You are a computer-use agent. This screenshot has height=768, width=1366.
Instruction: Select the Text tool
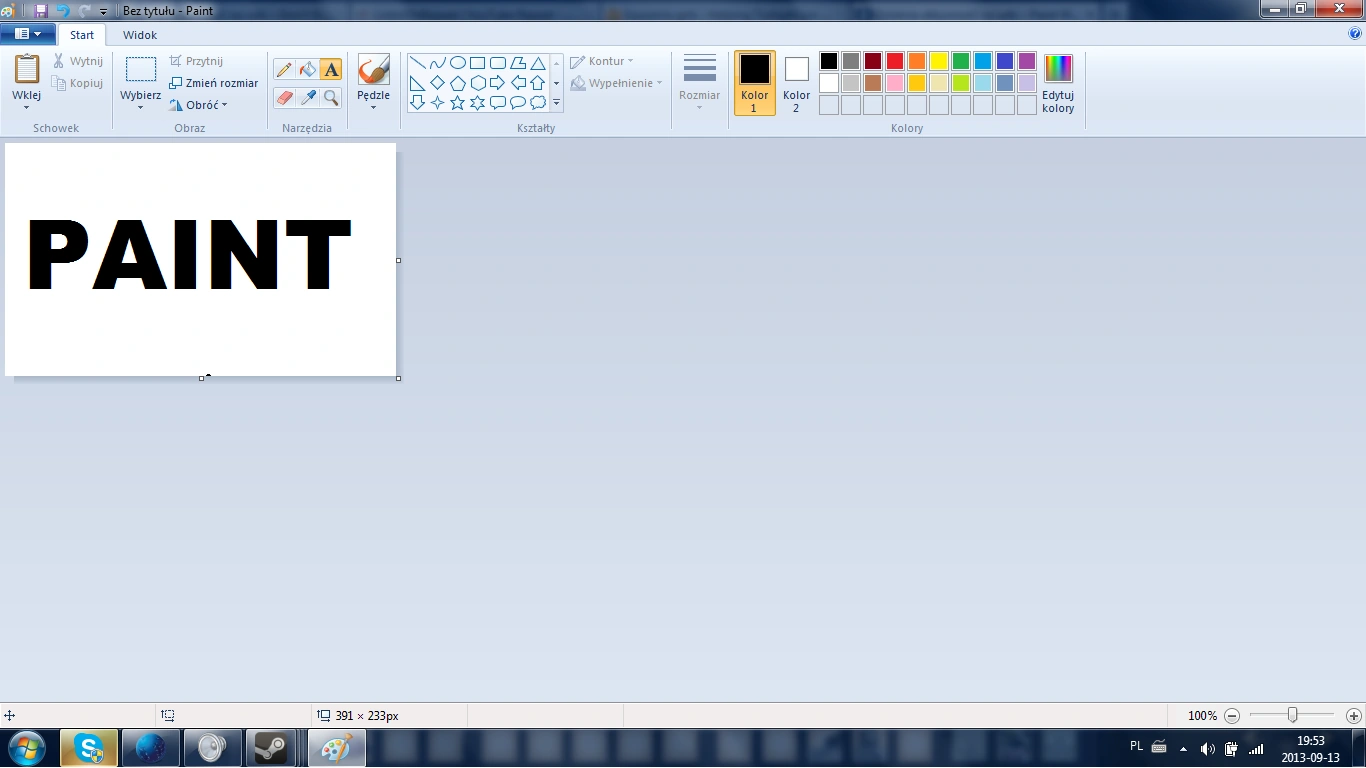click(x=331, y=69)
